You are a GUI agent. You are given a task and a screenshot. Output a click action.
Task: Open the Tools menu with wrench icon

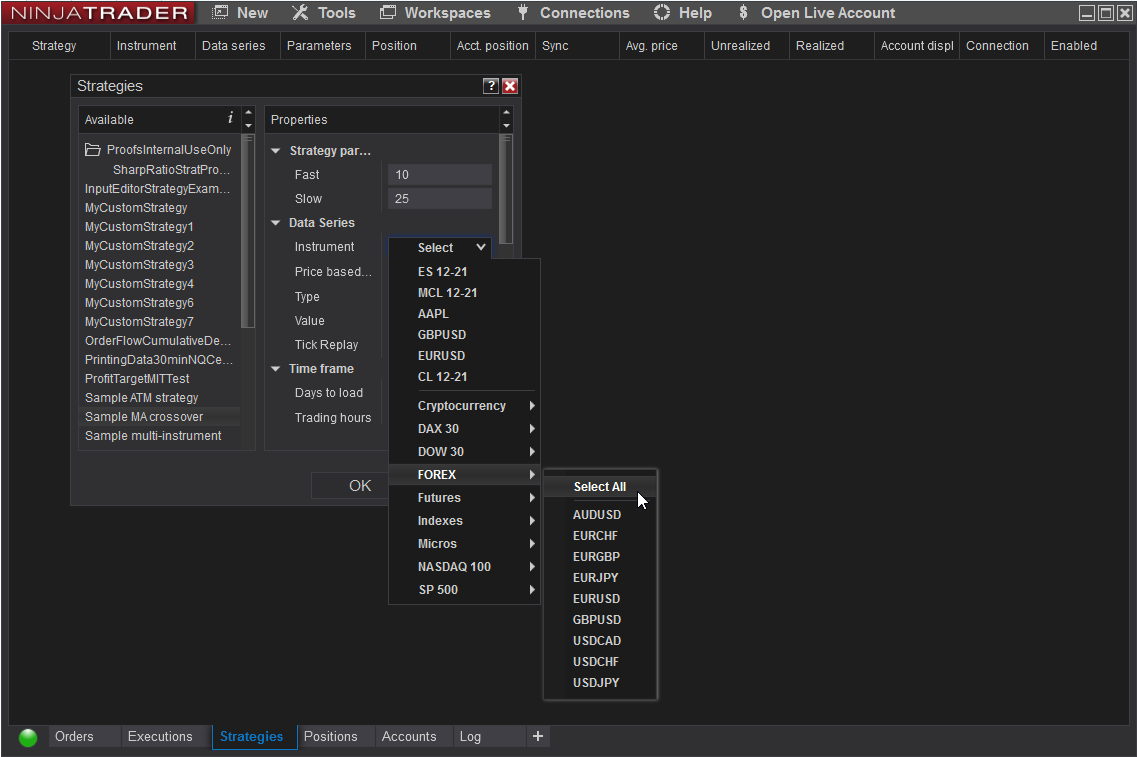pyautogui.click(x=323, y=13)
